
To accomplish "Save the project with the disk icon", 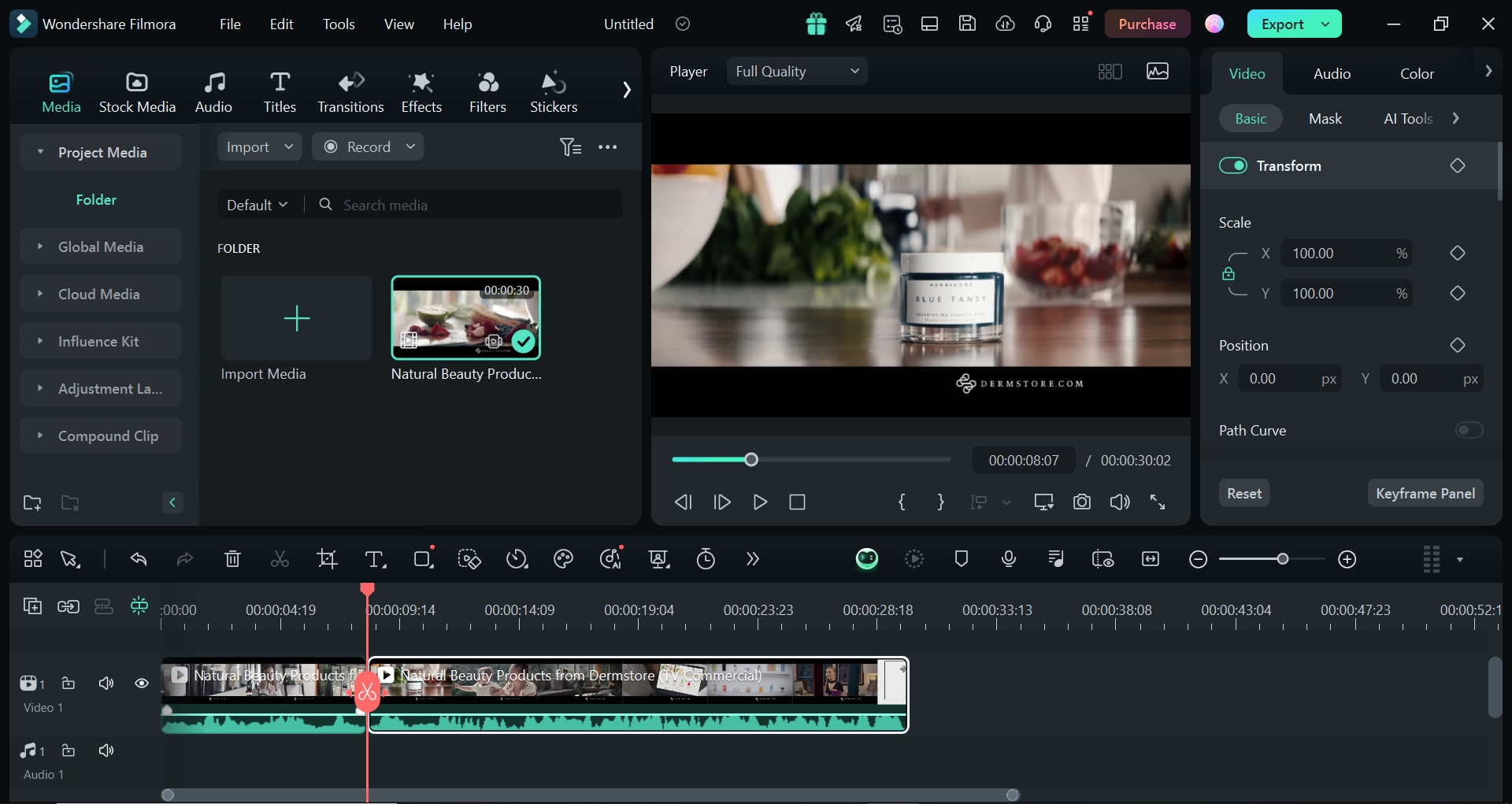I will (967, 24).
